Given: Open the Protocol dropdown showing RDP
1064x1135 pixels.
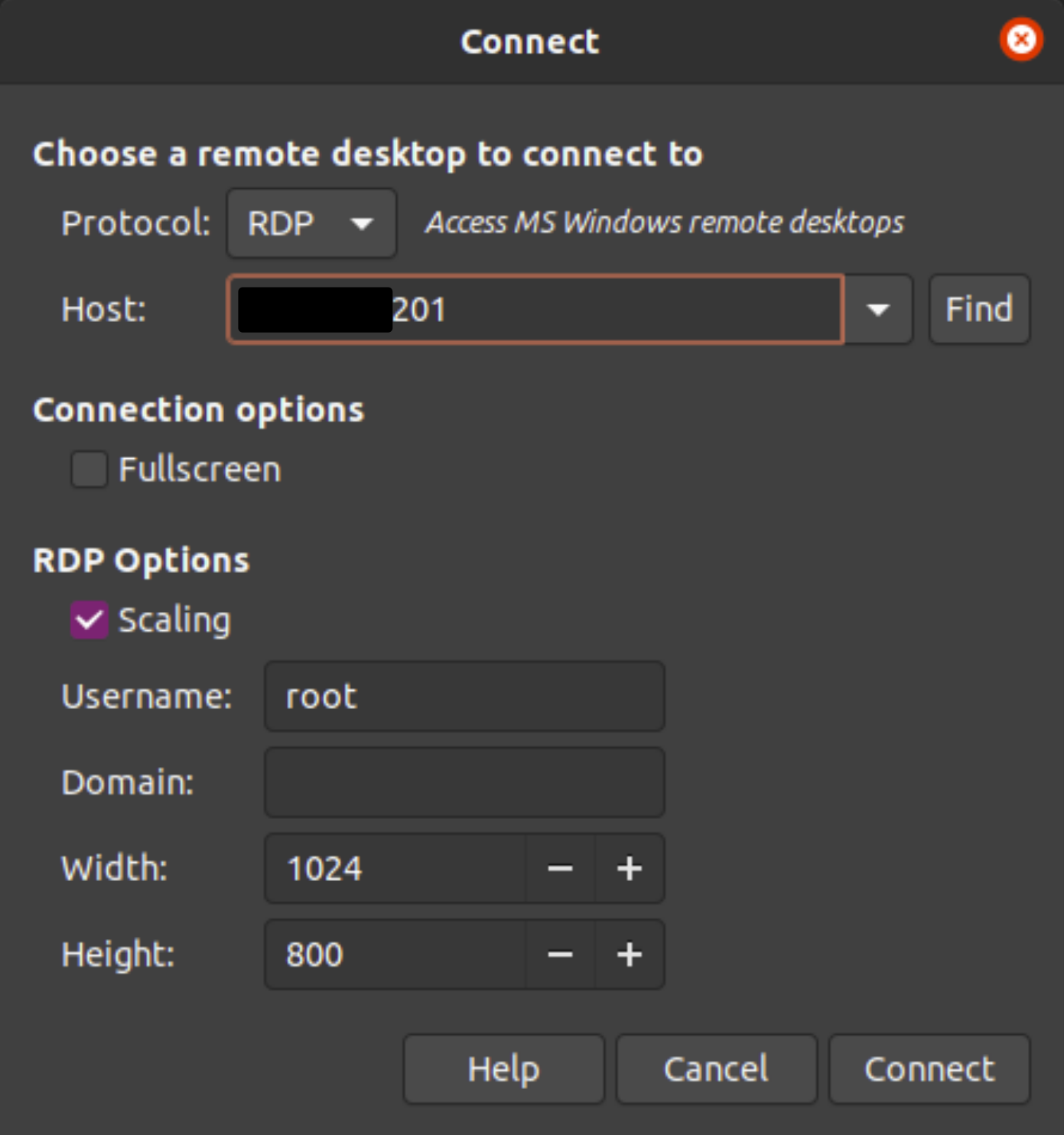Looking at the screenshot, I should point(311,223).
